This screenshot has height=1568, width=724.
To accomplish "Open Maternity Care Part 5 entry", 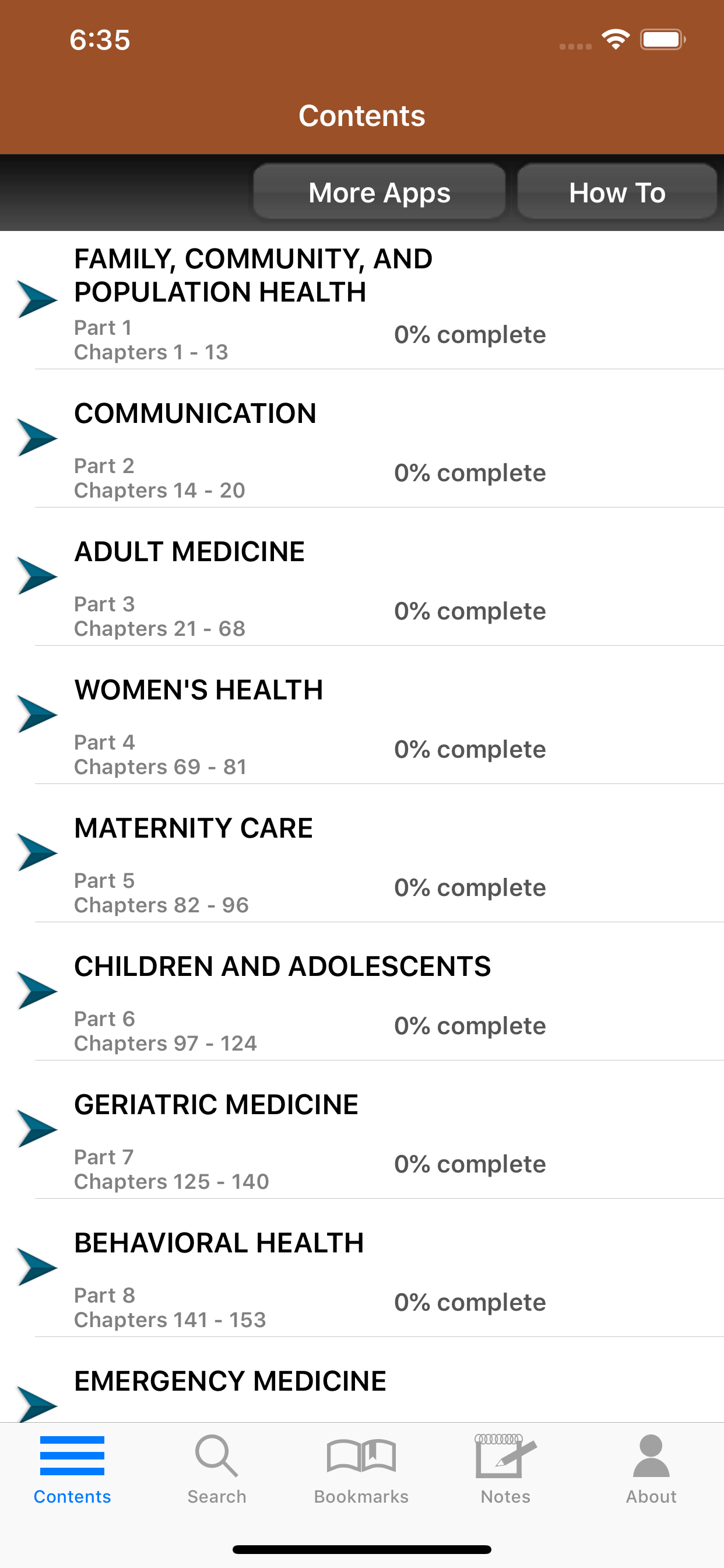I will click(x=362, y=853).
